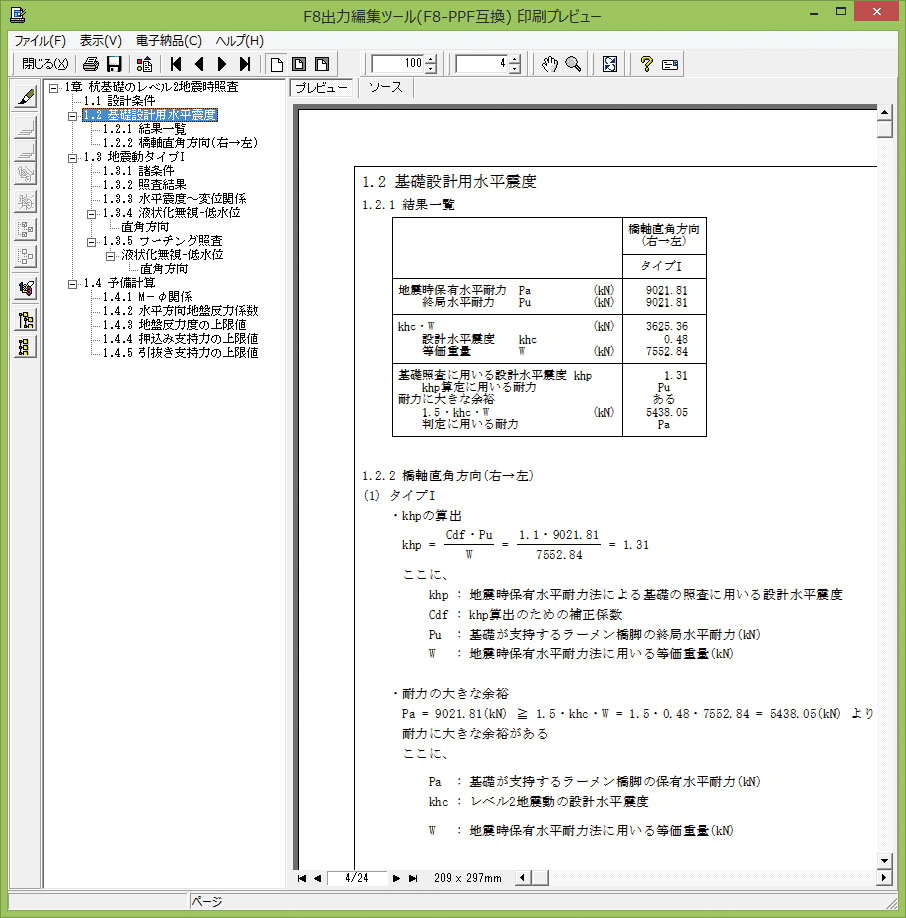Select tree item 1.3.2 照査結果
The width and height of the screenshot is (906, 918).
[145, 185]
